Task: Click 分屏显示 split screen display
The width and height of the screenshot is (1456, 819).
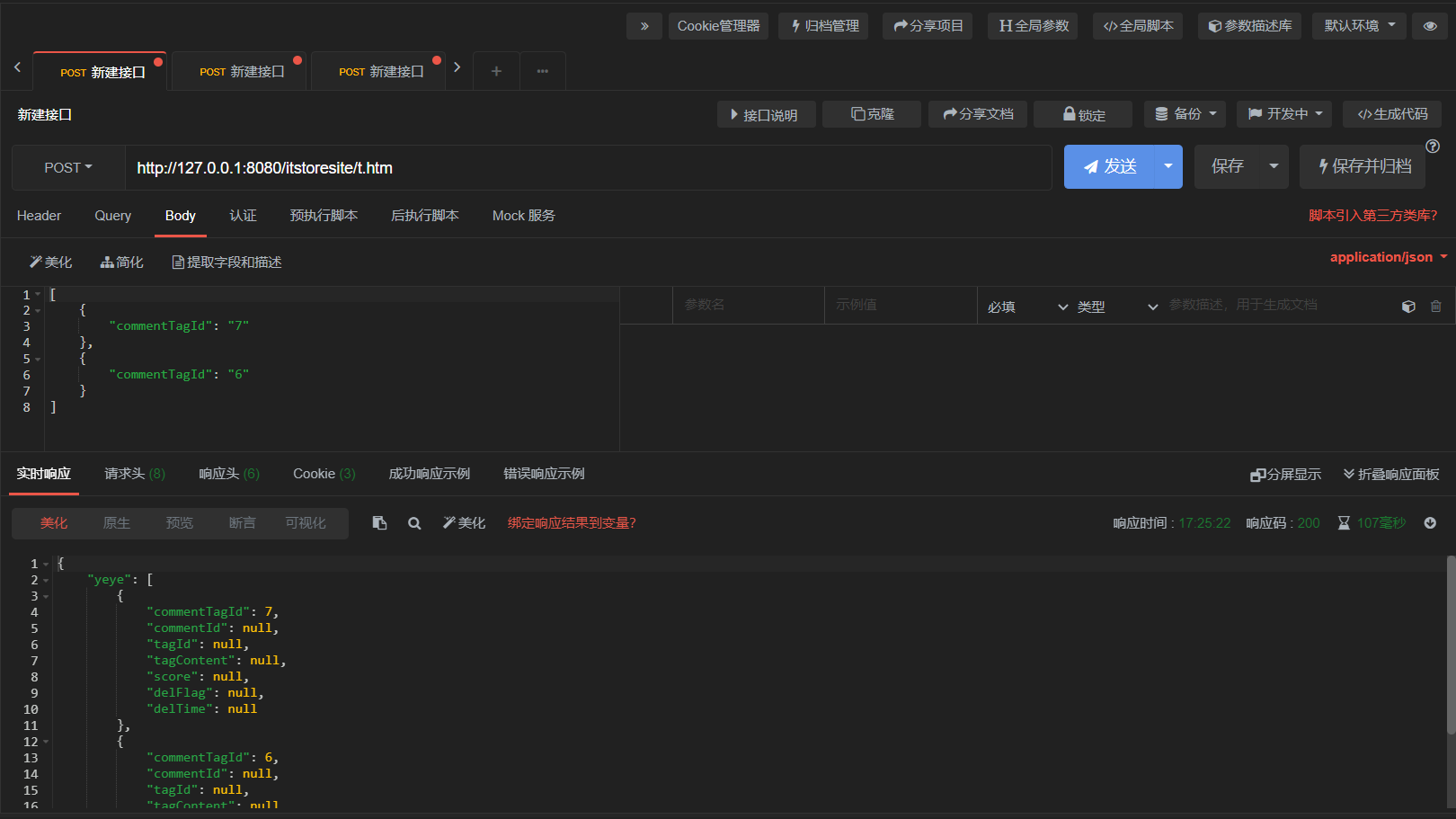Action: (x=1285, y=475)
